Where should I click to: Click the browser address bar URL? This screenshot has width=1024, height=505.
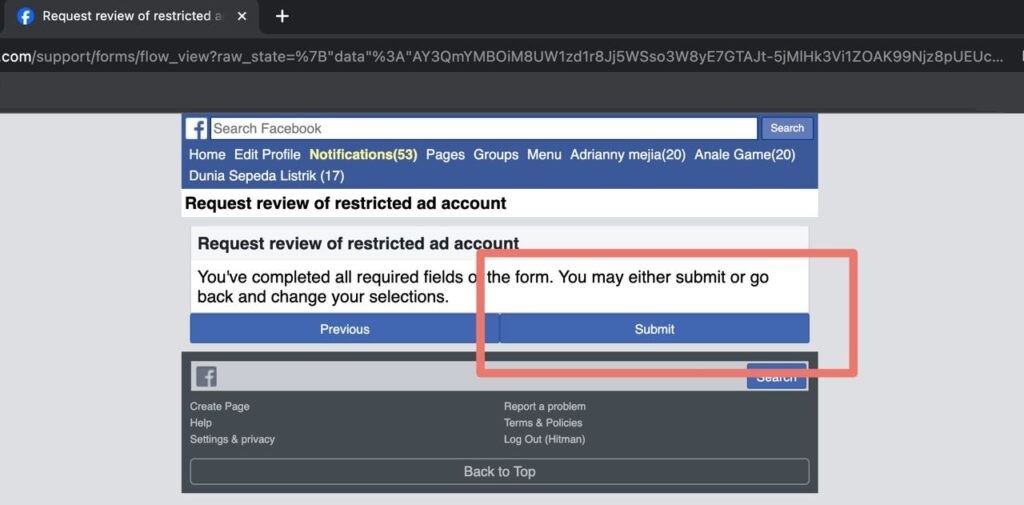click(503, 57)
